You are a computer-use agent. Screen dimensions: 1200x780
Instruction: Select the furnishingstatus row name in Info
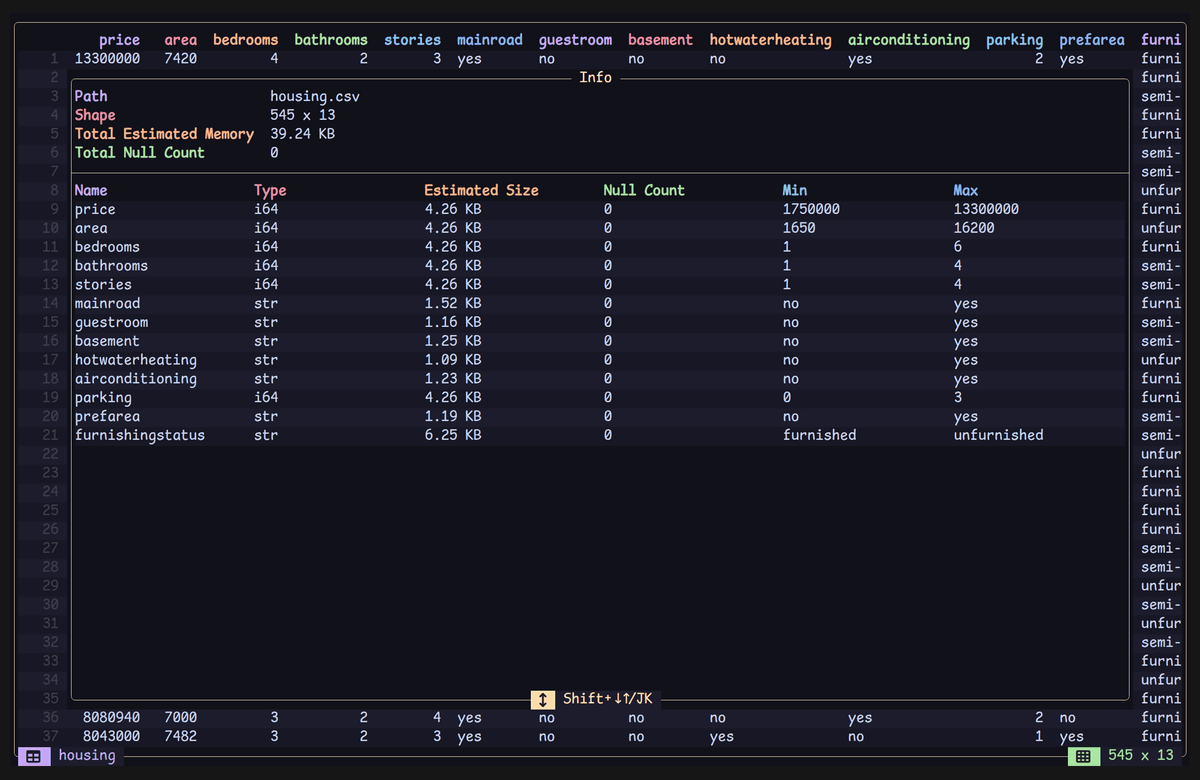point(140,435)
